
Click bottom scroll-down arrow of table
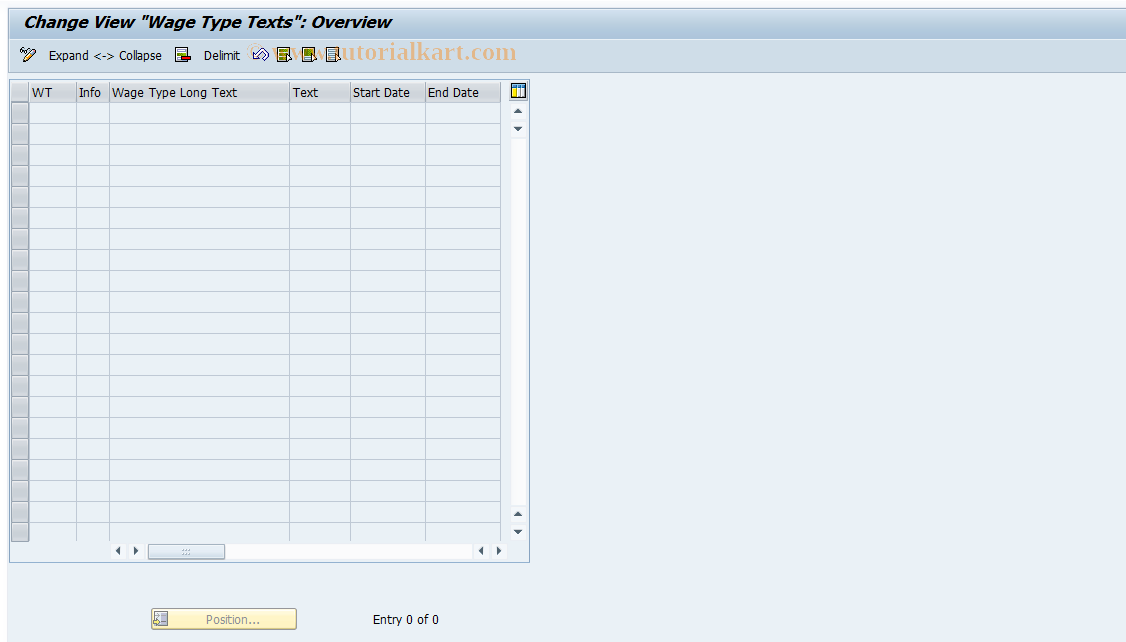[x=518, y=532]
